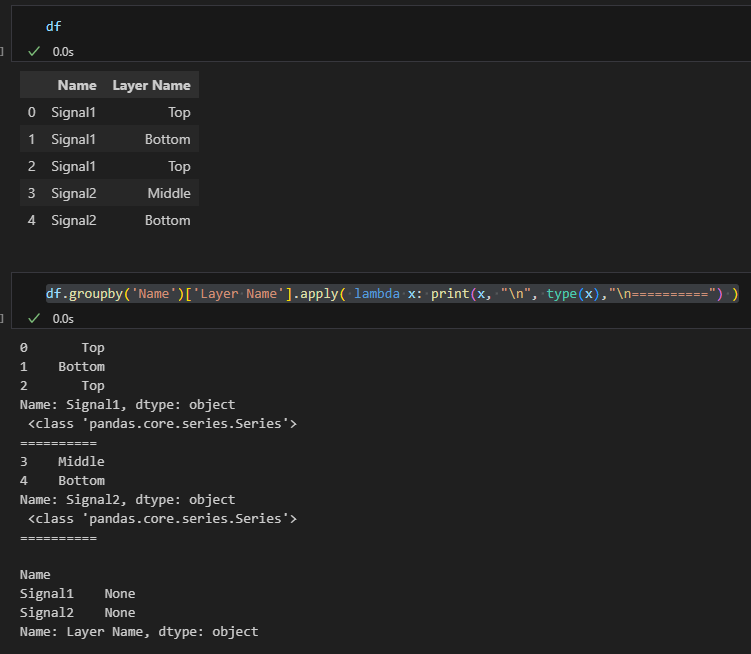This screenshot has height=654, width=751.
Task: Click the 'Signal2 None' result line
Action: point(78,613)
